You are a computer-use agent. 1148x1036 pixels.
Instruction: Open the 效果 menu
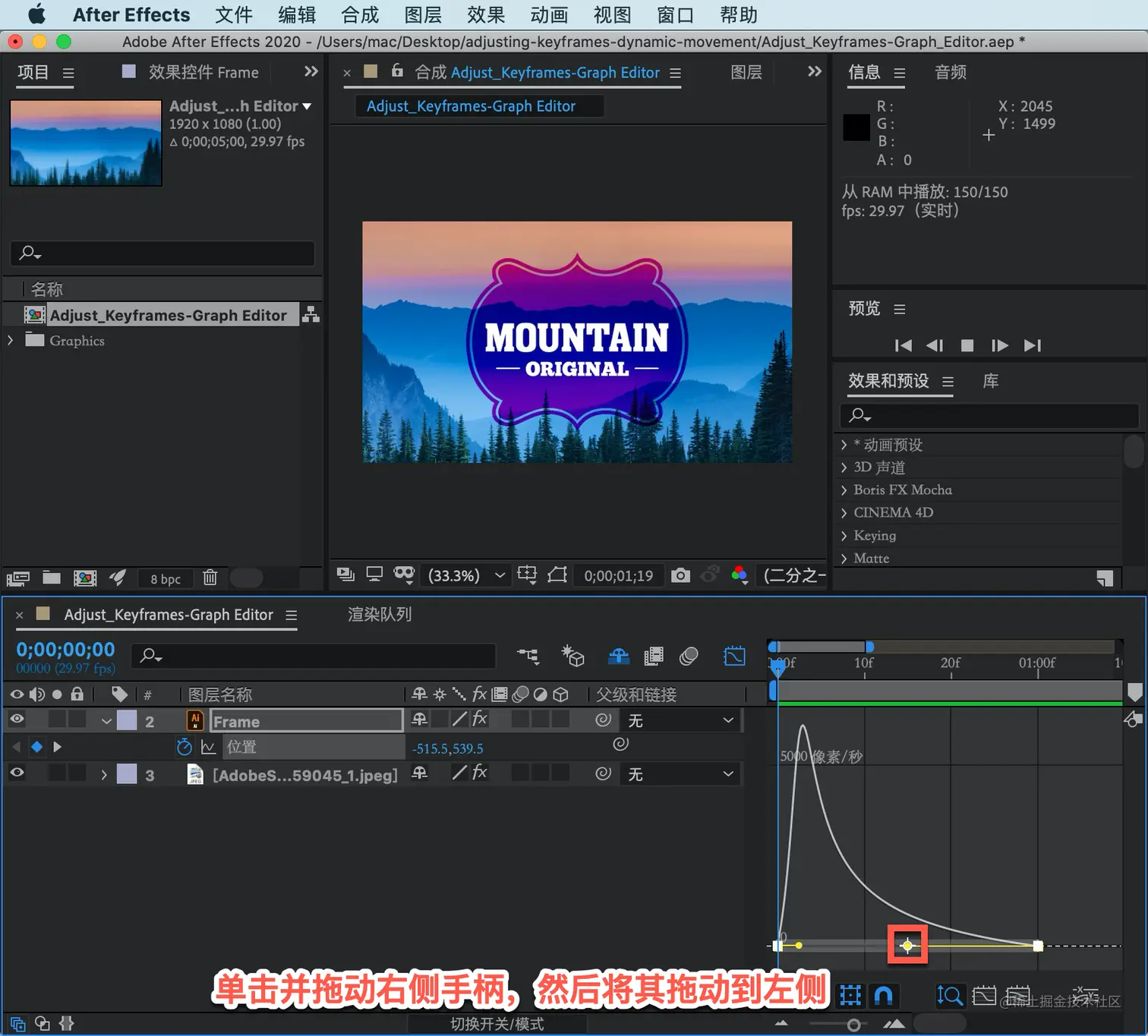coord(486,15)
